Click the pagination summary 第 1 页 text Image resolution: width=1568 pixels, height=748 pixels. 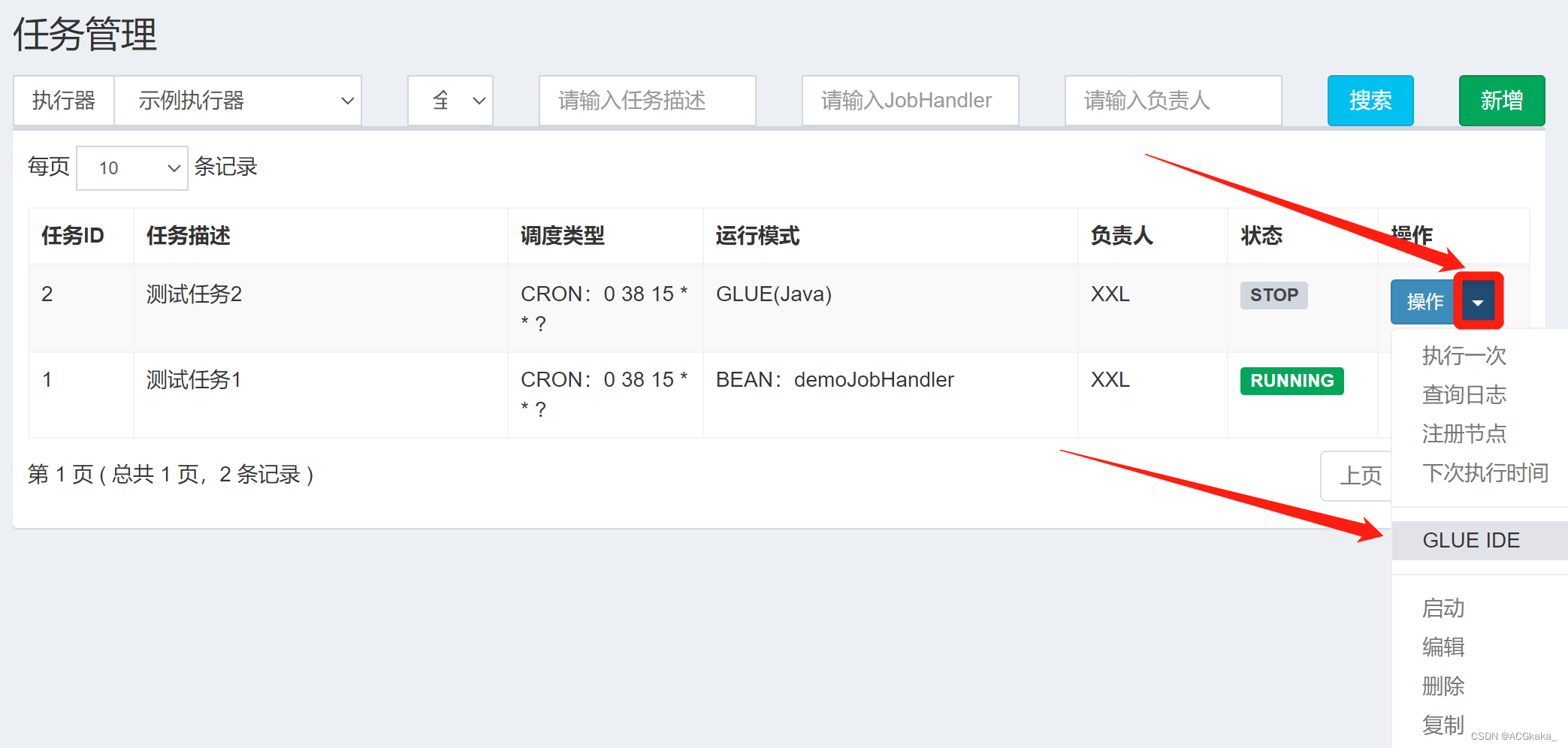pyautogui.click(x=171, y=475)
